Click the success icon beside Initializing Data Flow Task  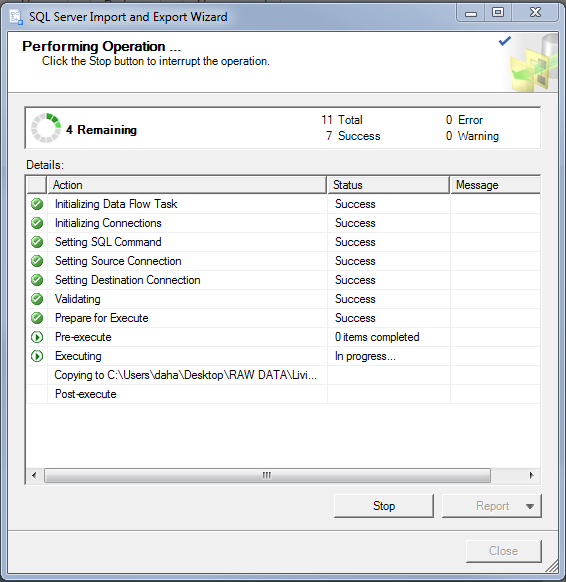click(37, 204)
